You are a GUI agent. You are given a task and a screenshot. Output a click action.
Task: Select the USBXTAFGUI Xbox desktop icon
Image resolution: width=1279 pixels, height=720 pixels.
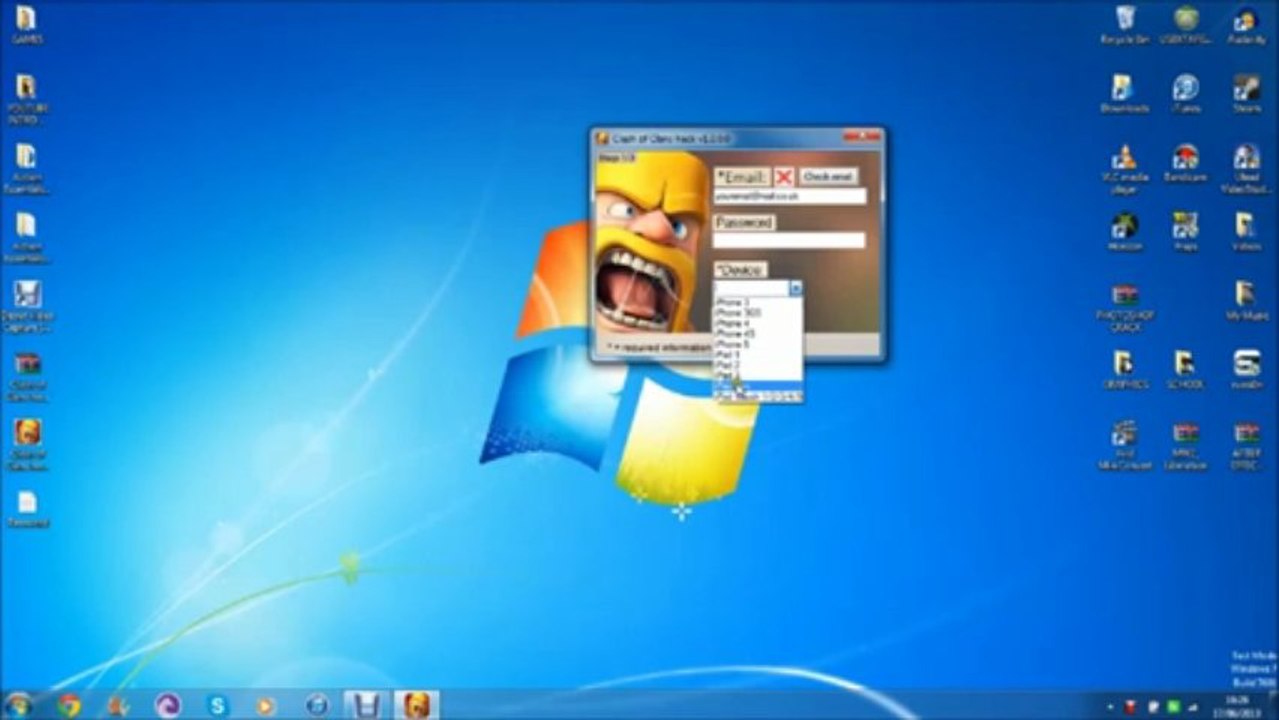coord(1186,25)
